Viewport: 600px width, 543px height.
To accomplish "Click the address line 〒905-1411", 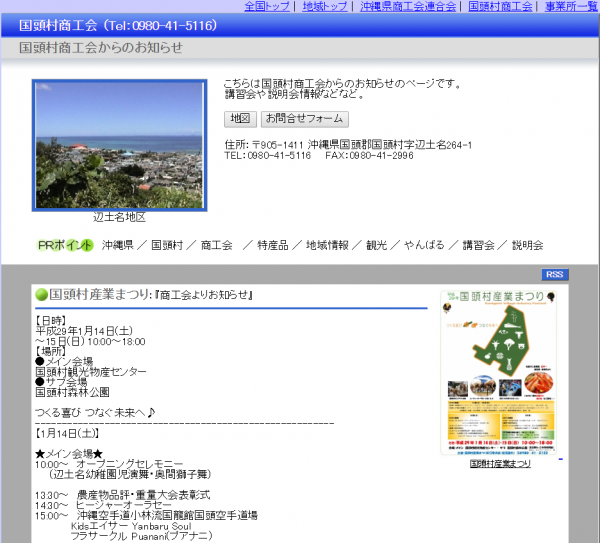I will [348, 145].
